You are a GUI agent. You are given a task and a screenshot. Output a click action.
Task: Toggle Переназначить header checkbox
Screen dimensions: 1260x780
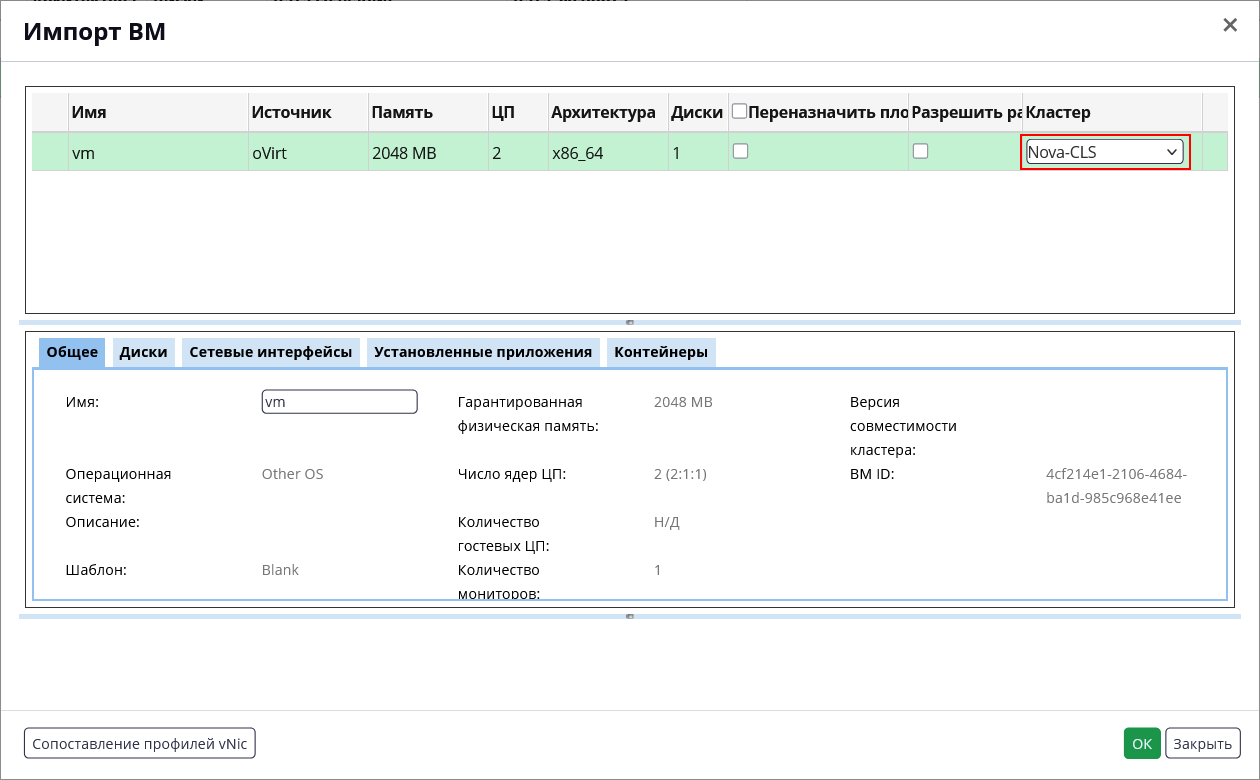740,111
